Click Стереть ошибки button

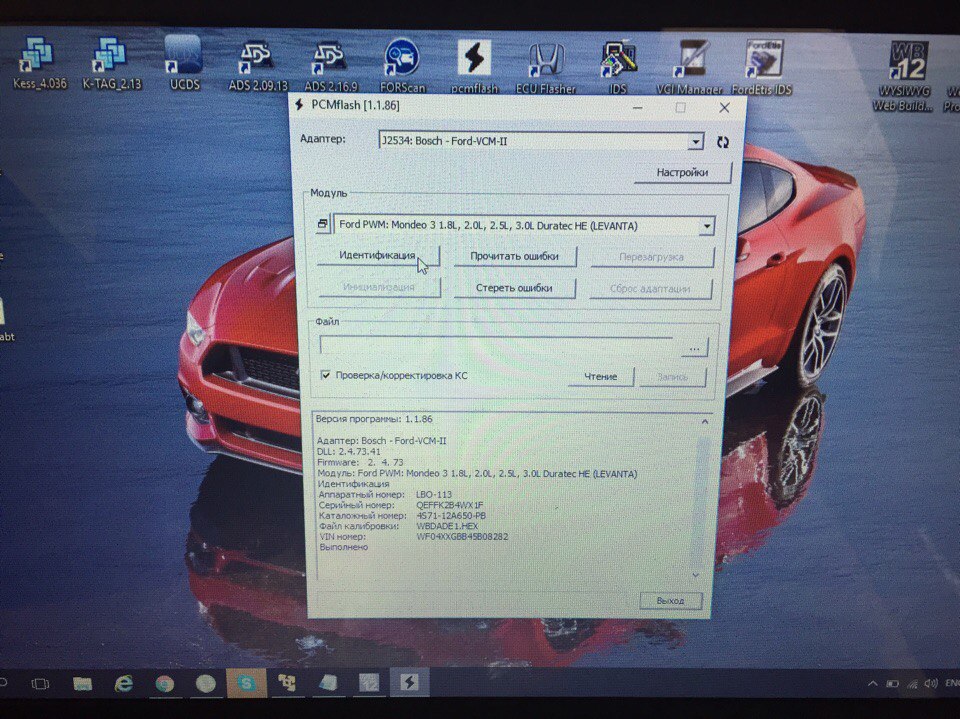pos(514,288)
